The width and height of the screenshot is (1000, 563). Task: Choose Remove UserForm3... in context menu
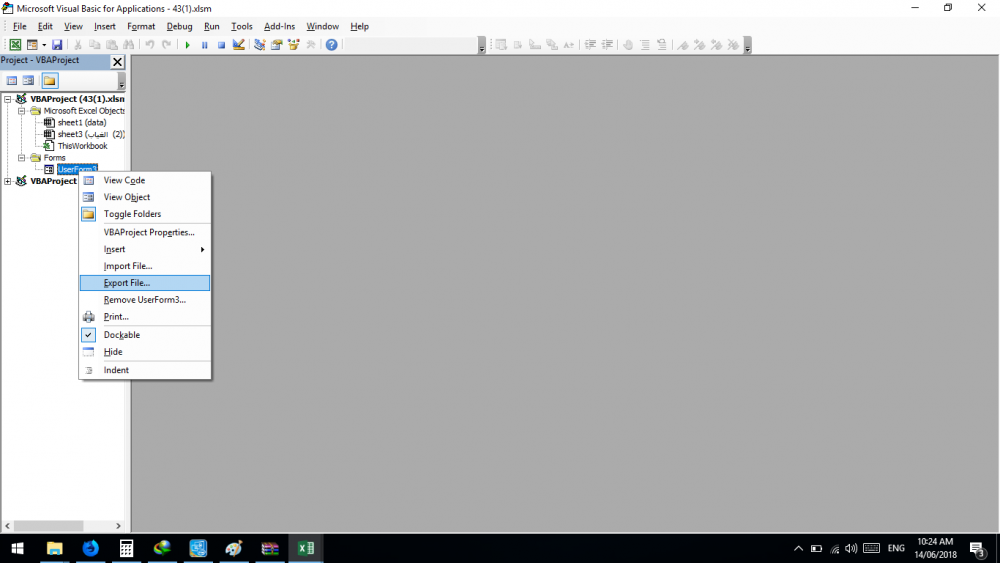[x=145, y=300]
